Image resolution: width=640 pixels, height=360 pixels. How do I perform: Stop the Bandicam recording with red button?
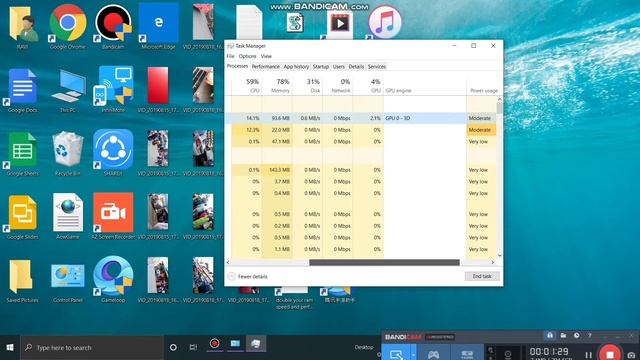(x=610, y=353)
